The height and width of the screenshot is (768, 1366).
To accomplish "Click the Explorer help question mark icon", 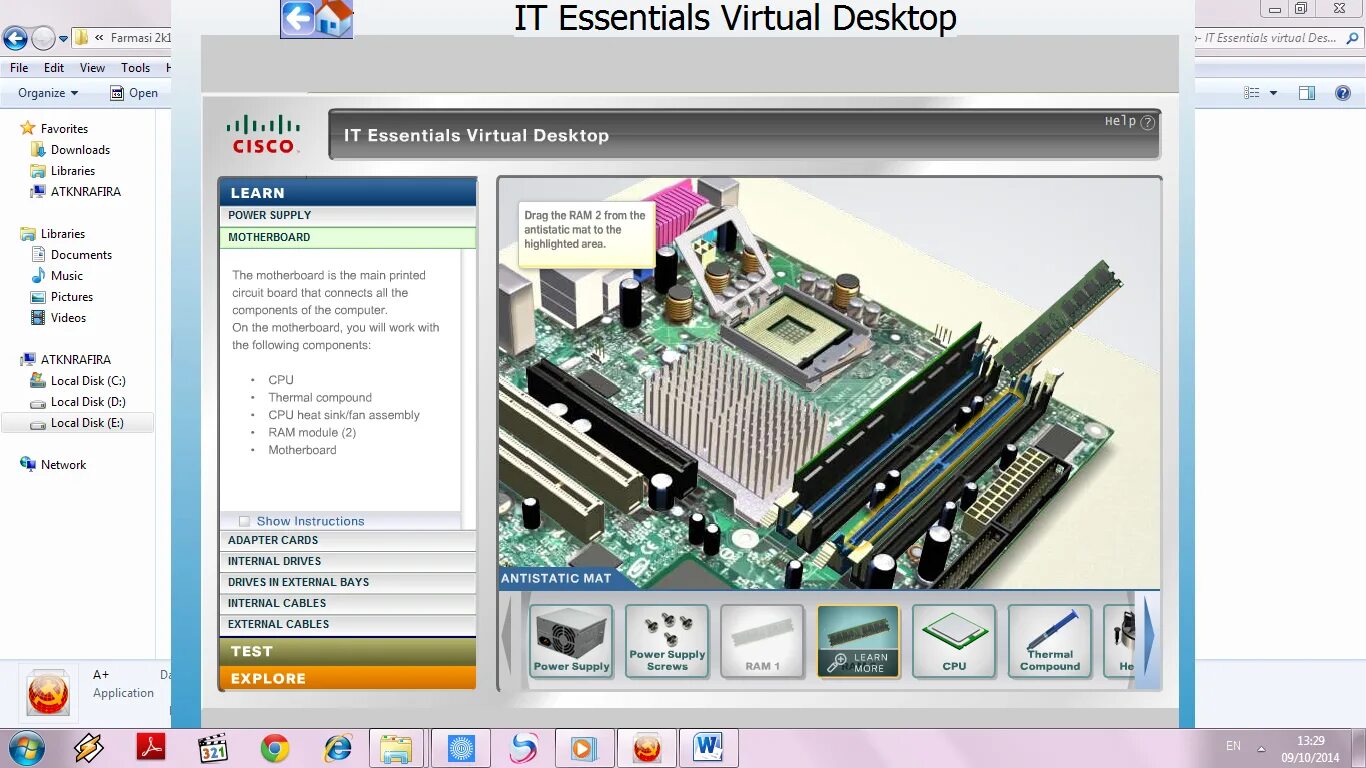I will coord(1343,93).
